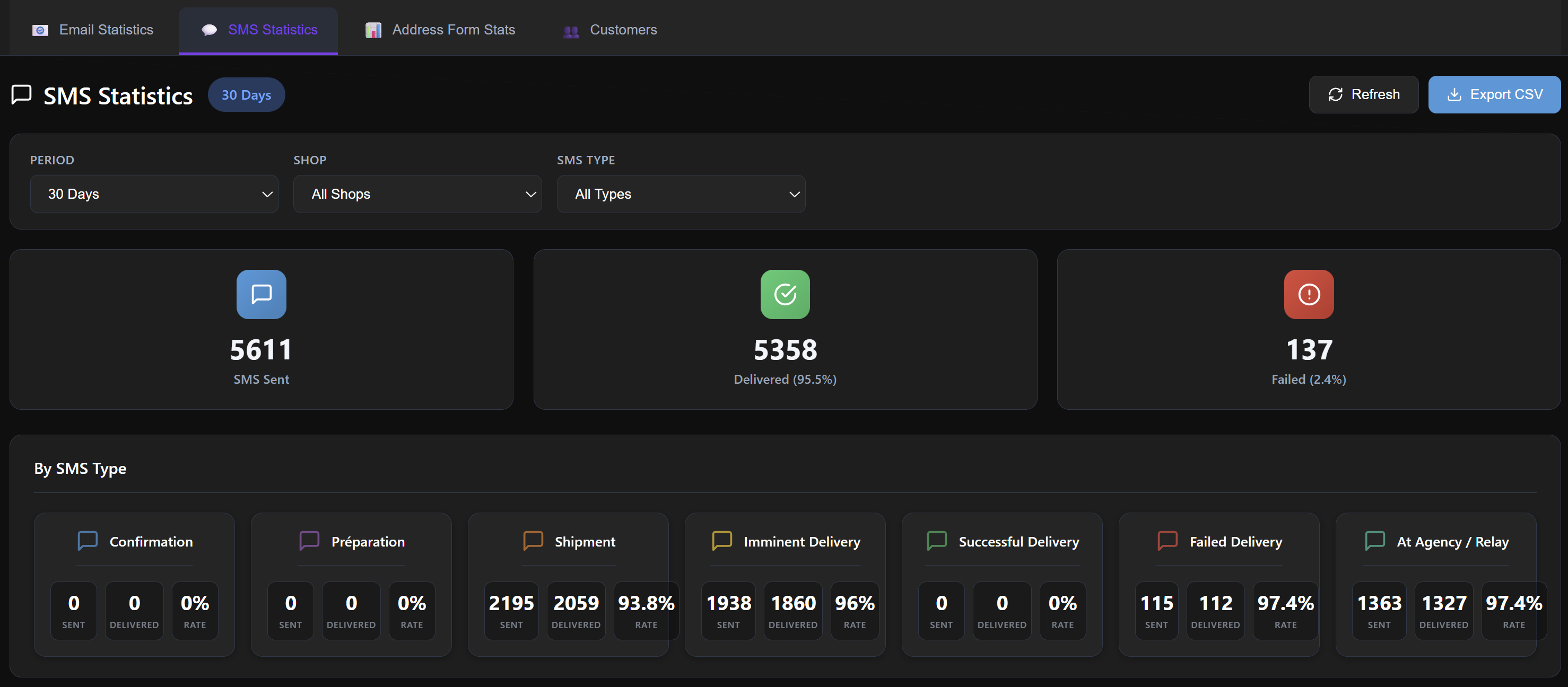Click the blue SMS Sent message icon
The height and width of the screenshot is (687, 1568).
pos(261,295)
